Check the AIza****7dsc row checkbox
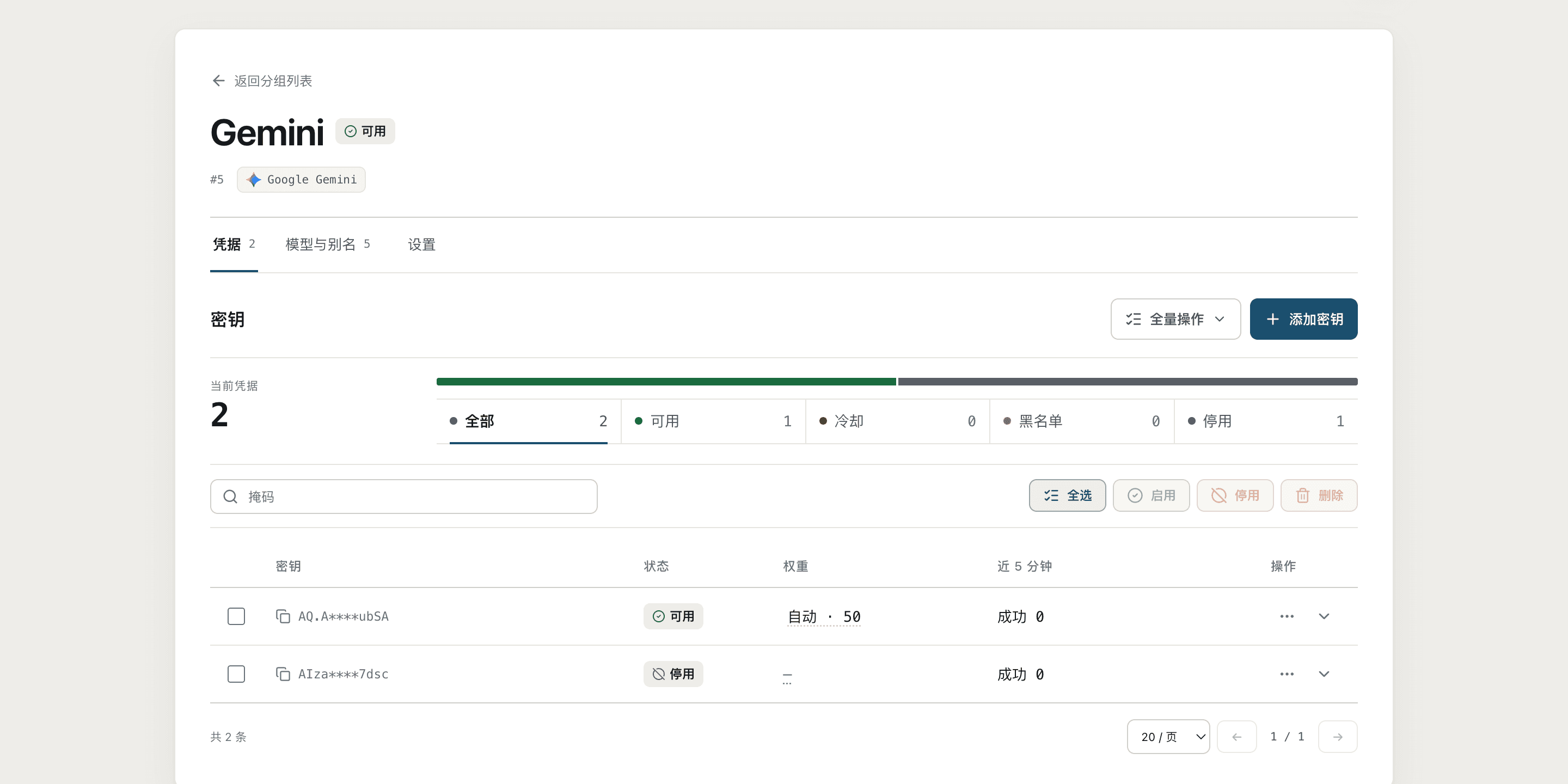1568x784 pixels. pyautogui.click(x=236, y=674)
